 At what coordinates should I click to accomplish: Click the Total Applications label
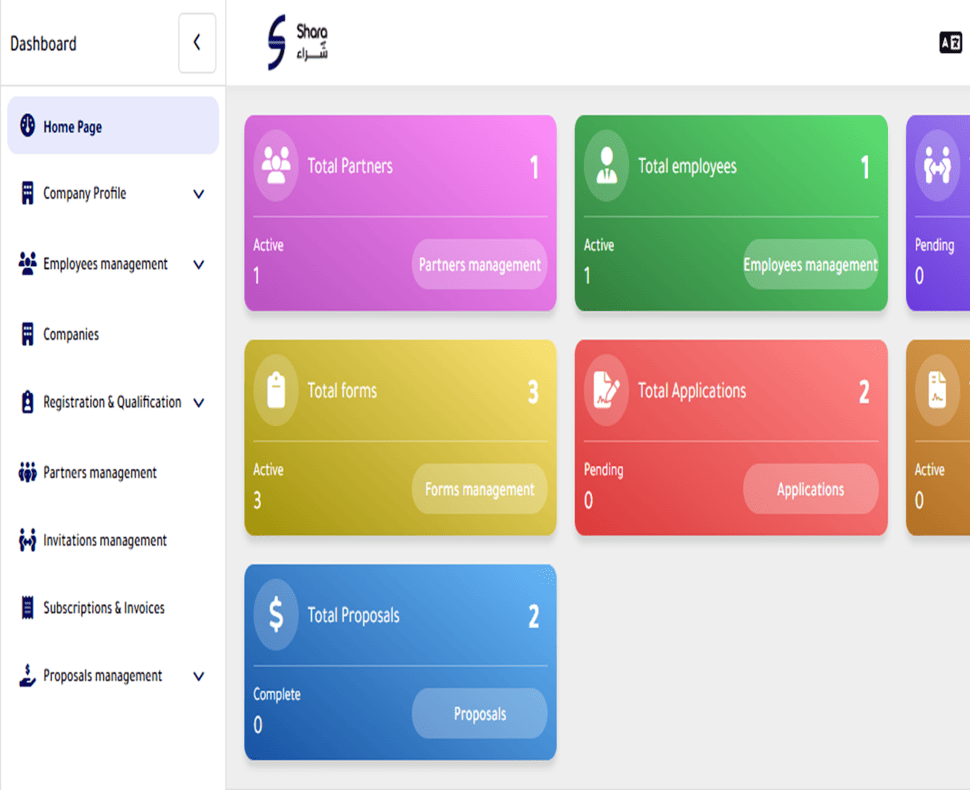[692, 391]
